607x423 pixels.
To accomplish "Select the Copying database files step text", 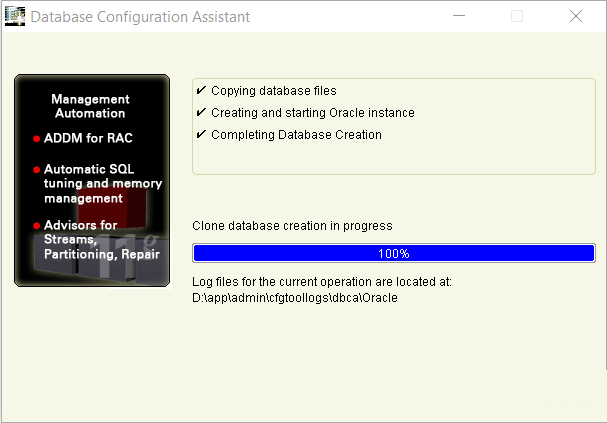I will pyautogui.click(x=273, y=91).
